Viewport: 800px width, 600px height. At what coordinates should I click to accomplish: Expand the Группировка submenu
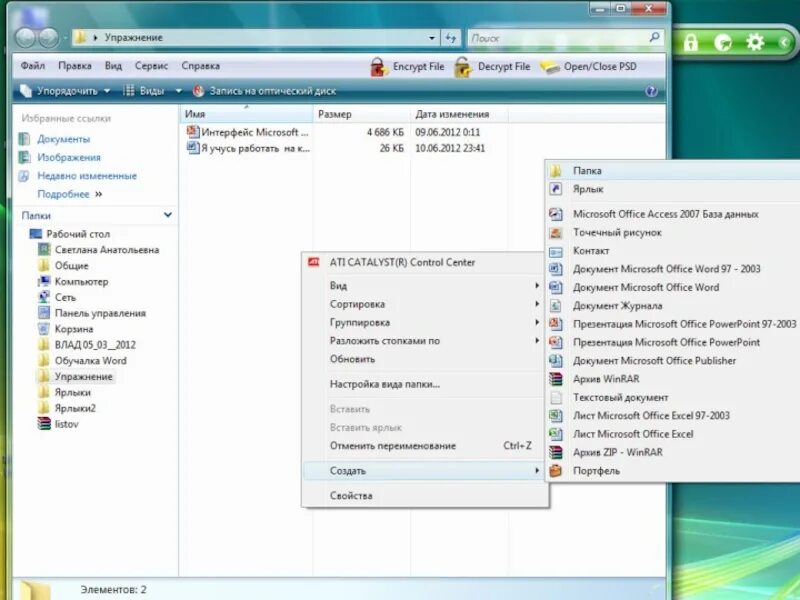point(537,322)
